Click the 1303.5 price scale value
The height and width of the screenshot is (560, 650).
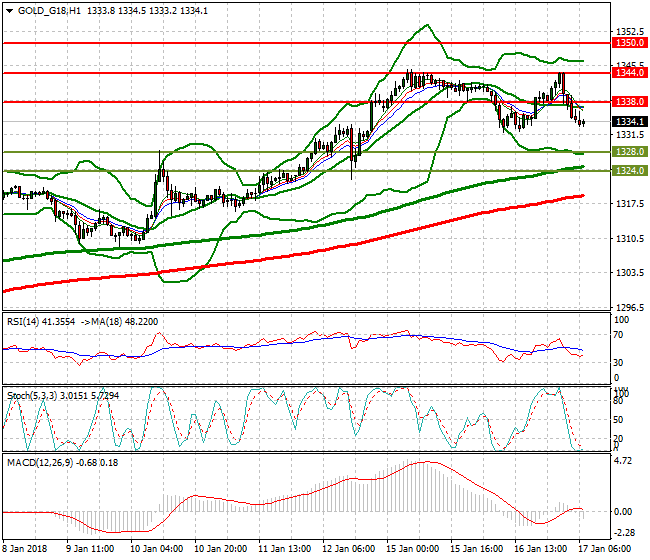point(630,273)
